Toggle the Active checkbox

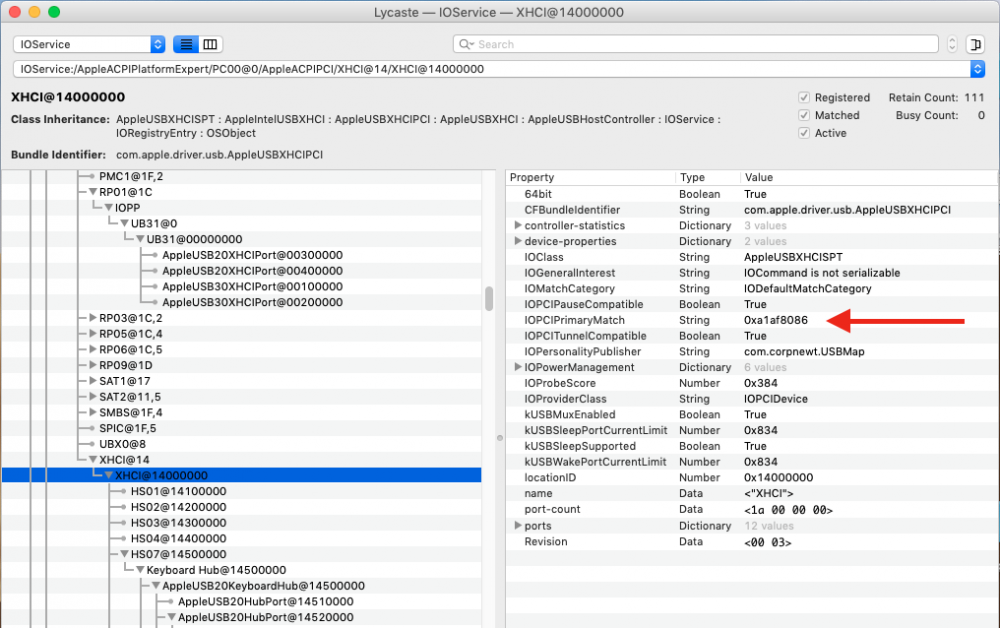[804, 133]
